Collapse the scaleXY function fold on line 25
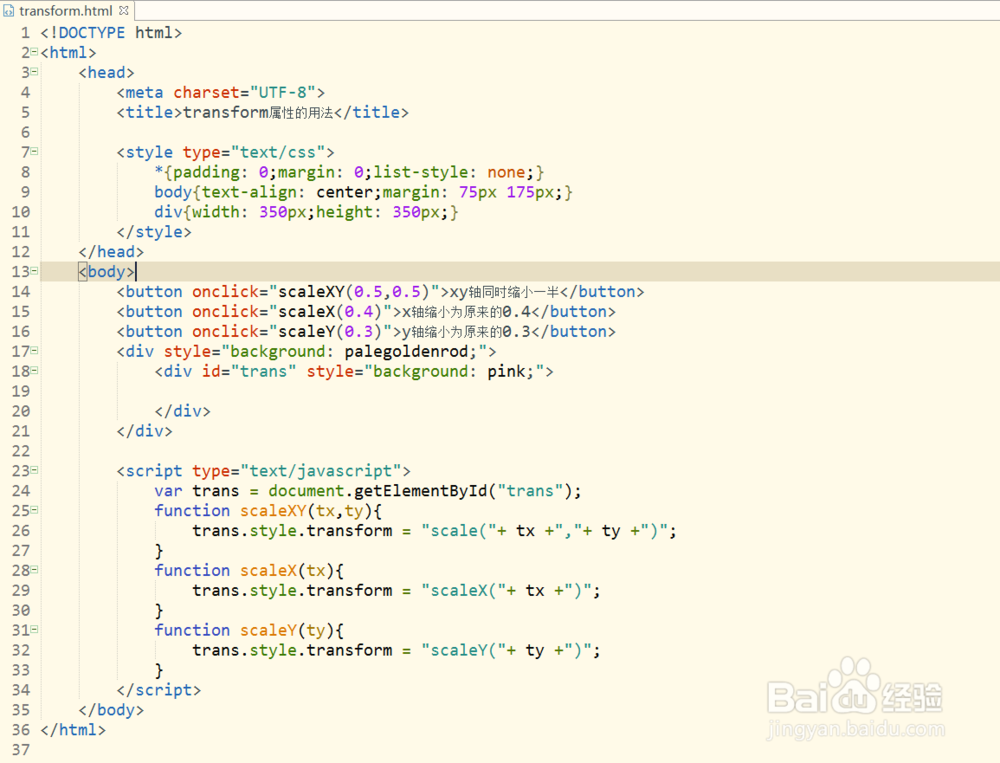The width and height of the screenshot is (1000, 763). (x=34, y=510)
